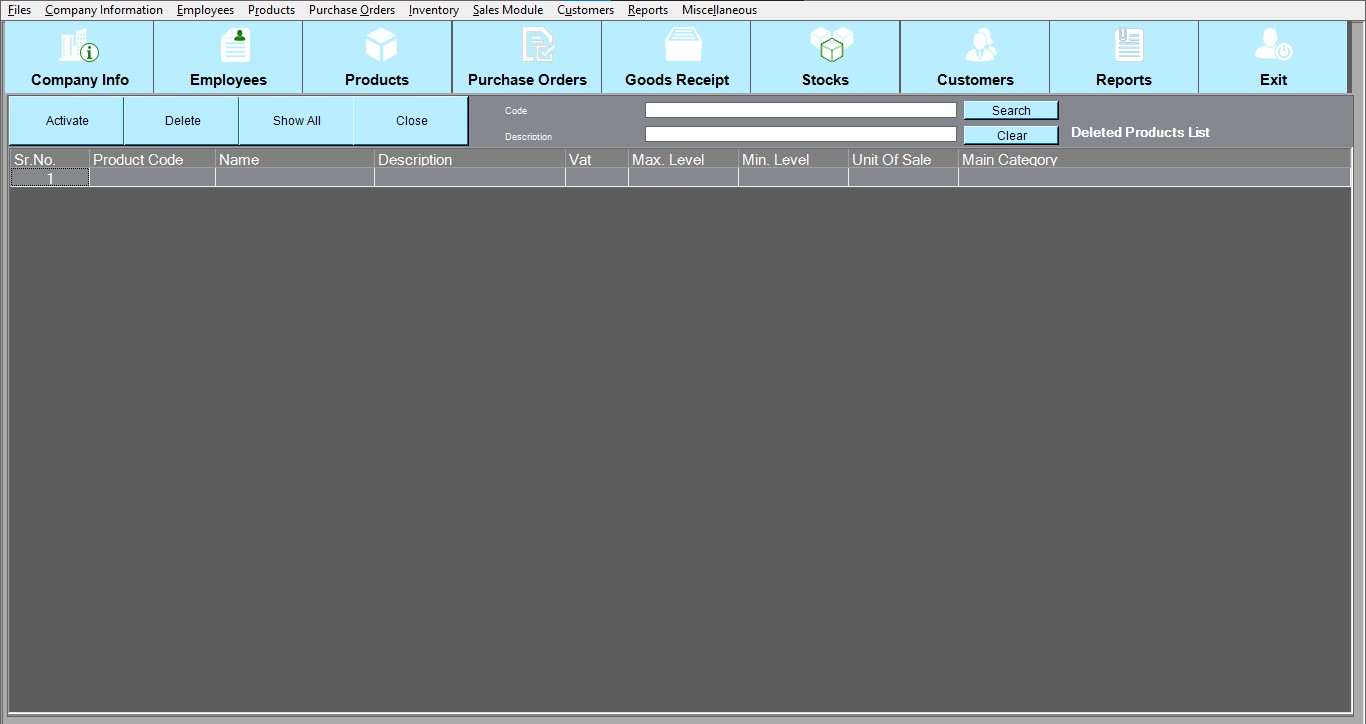Viewport: 1366px width, 724px height.
Task: Click the Search button
Action: [1011, 111]
